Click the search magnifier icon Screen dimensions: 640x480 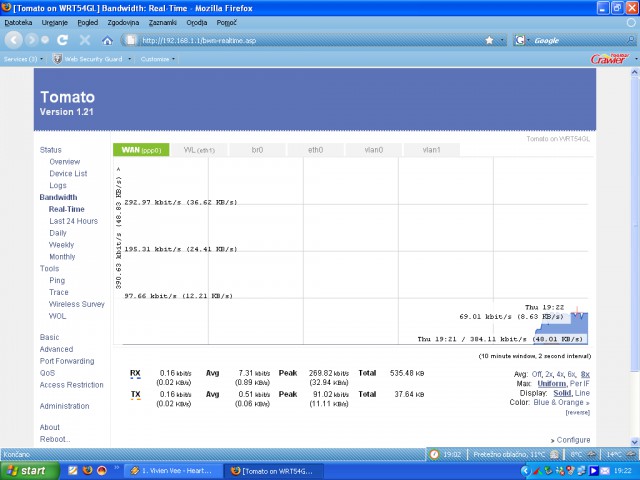tap(631, 40)
